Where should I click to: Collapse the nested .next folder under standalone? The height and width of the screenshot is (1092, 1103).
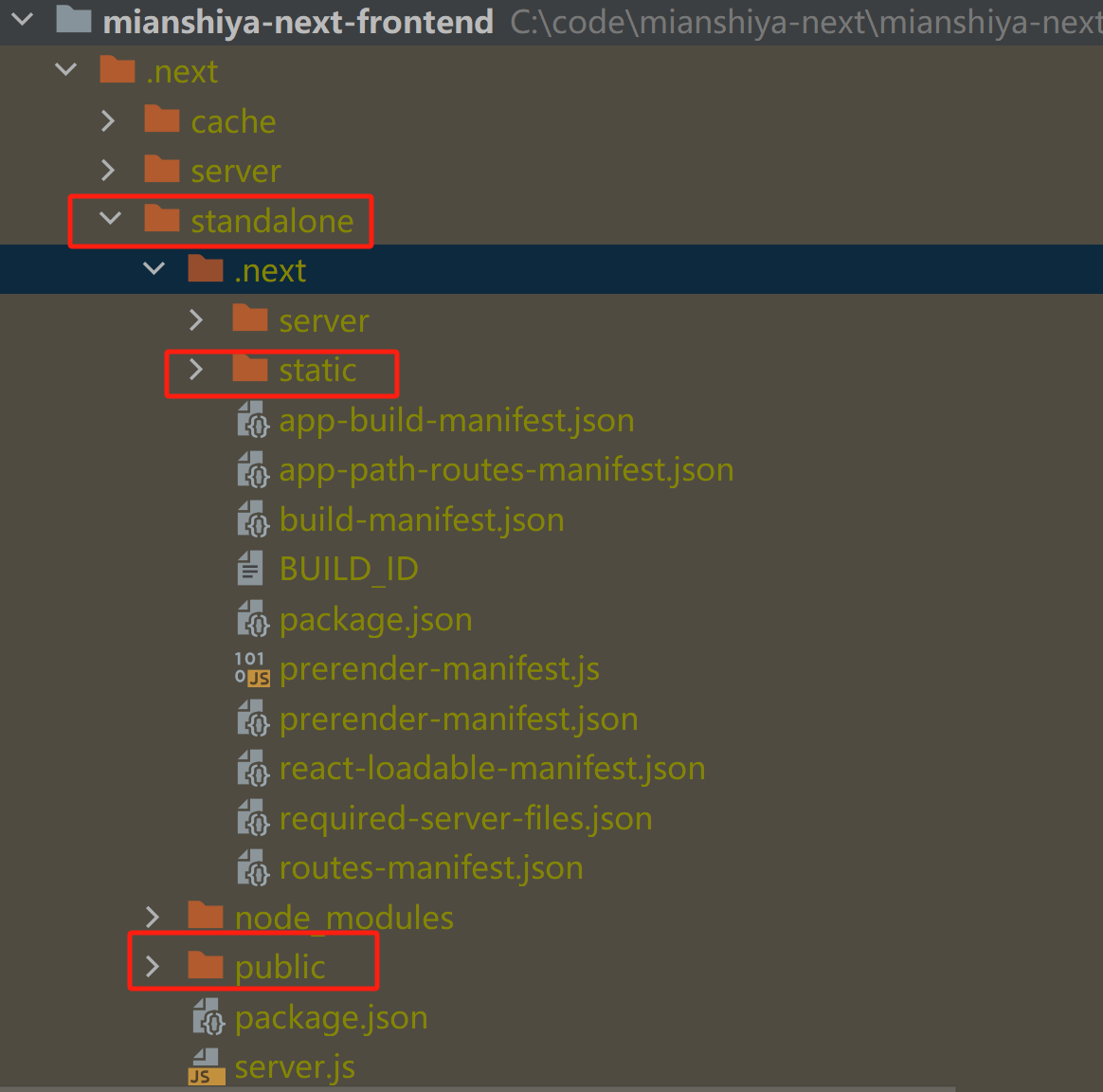154,268
